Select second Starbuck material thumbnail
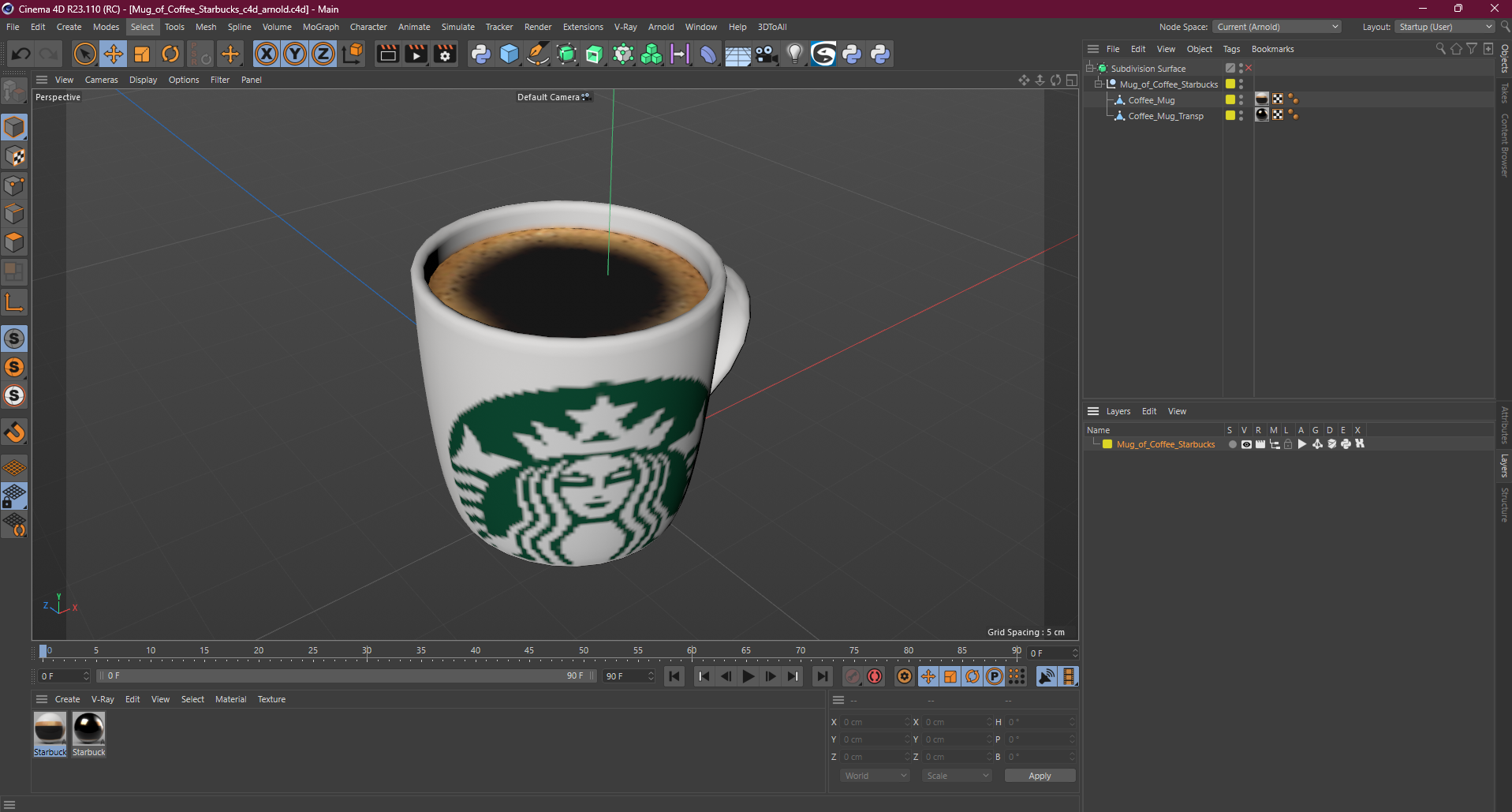The height and width of the screenshot is (812, 1512). click(88, 729)
